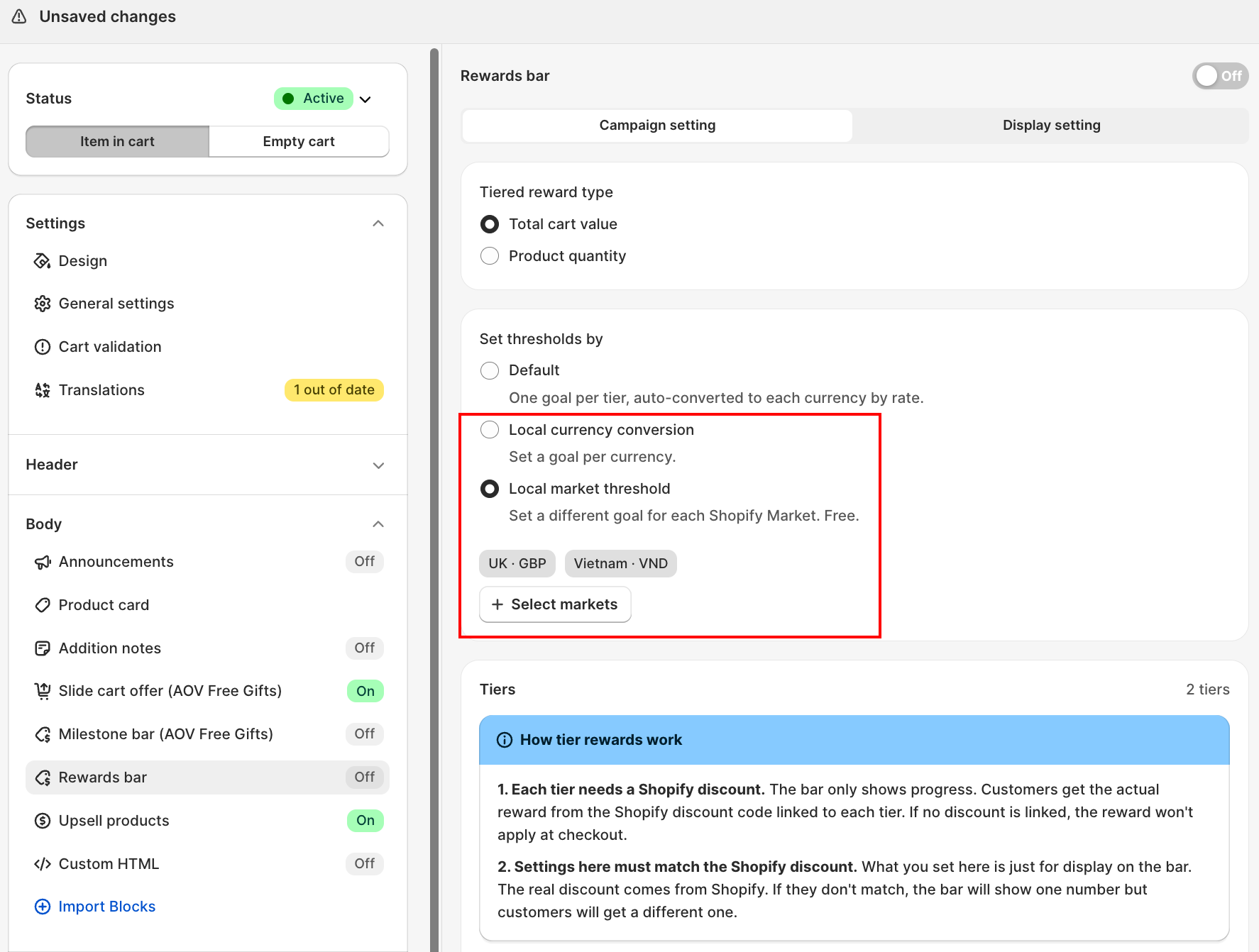Expand the Header section
Screen dimensions: 1259x952
[x=378, y=465]
